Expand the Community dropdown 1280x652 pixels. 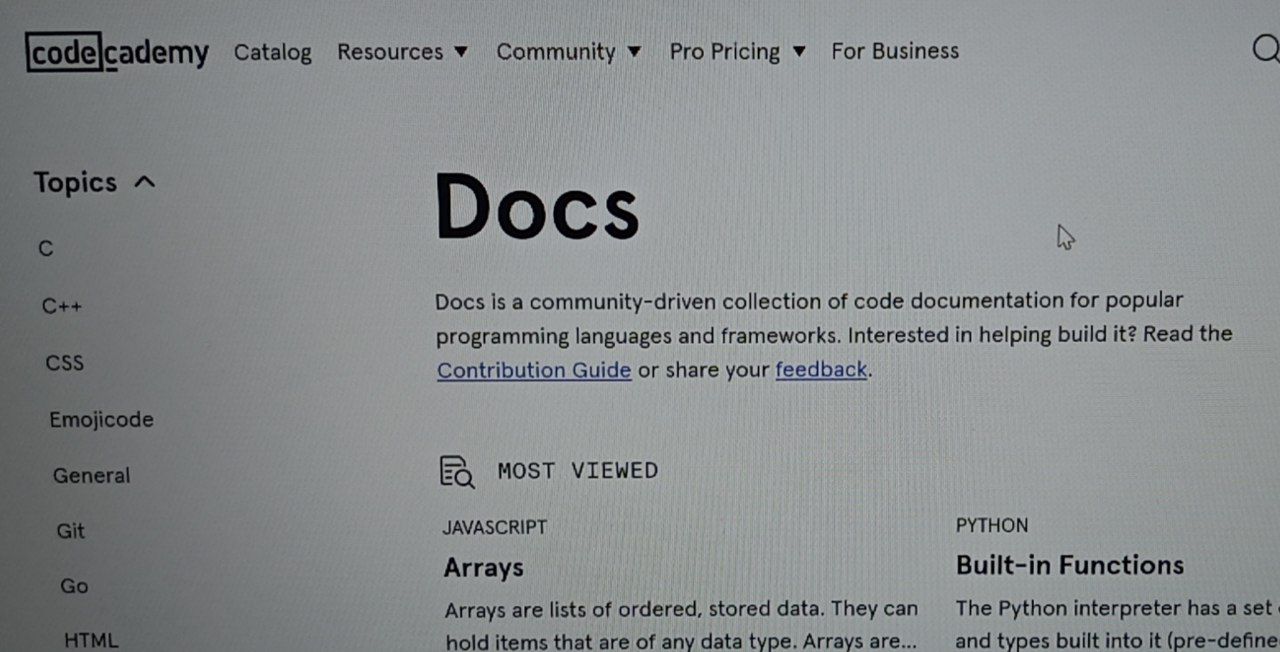coord(569,52)
